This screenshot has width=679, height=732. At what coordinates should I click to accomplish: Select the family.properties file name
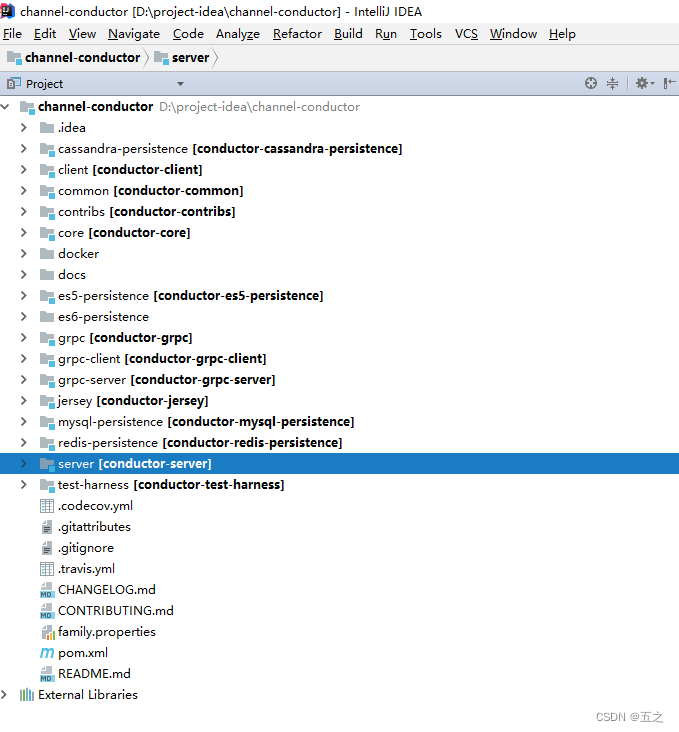pos(107,632)
